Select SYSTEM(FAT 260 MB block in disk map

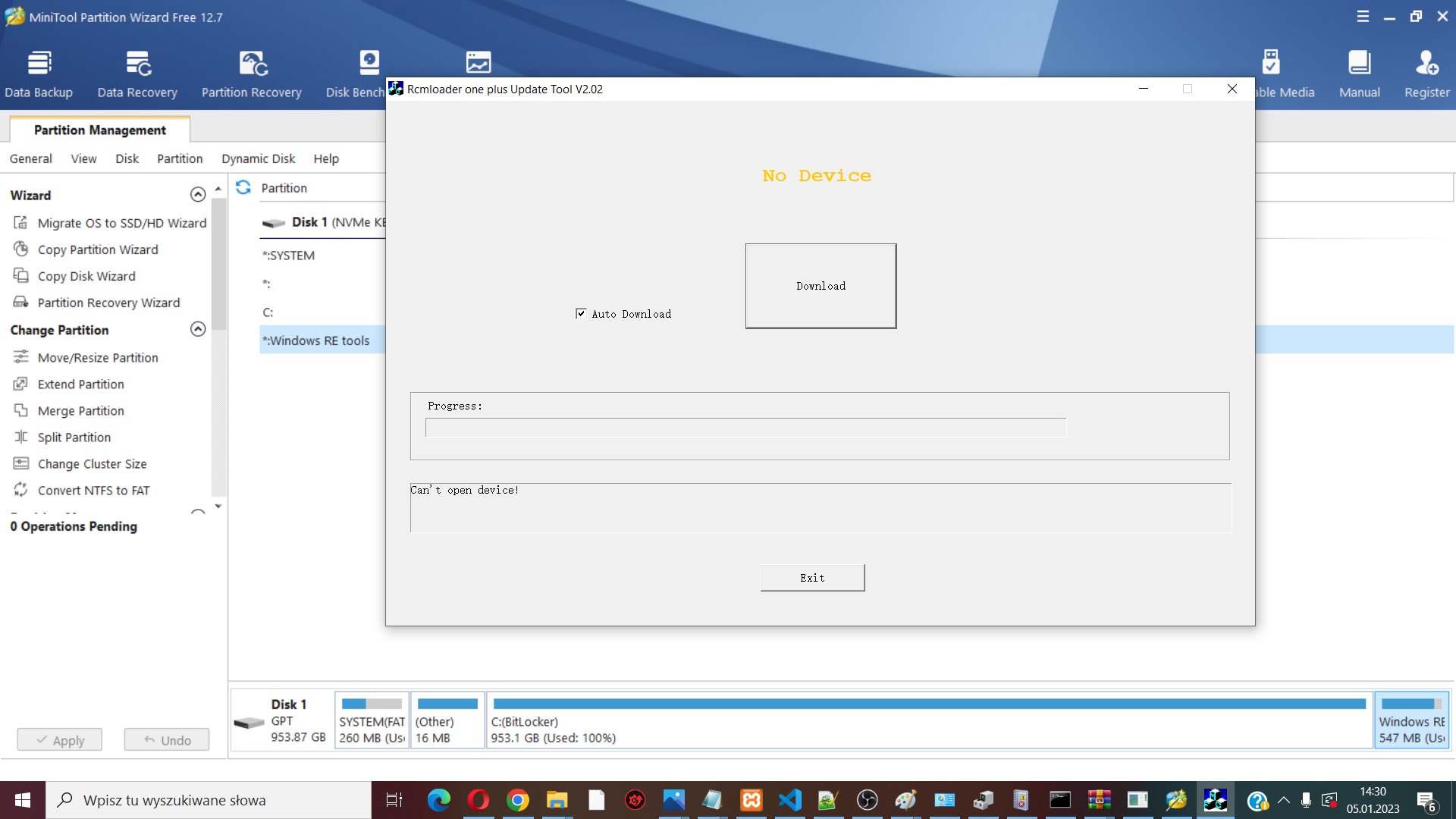coord(372,720)
